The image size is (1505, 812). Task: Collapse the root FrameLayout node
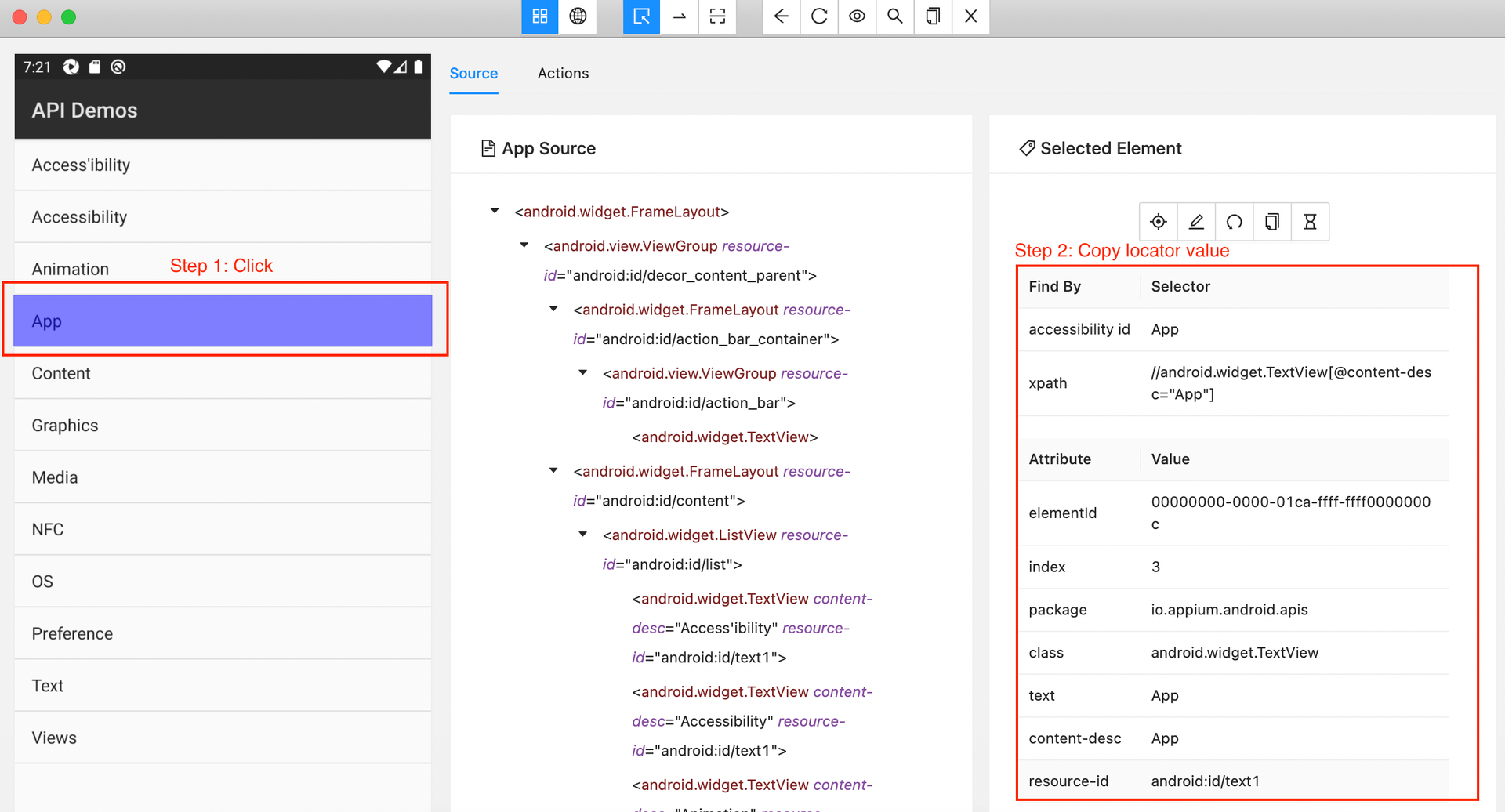tap(495, 210)
